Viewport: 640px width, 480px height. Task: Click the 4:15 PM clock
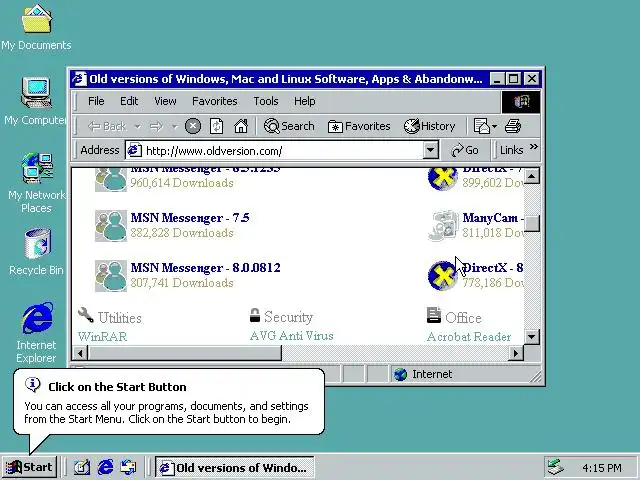[602, 468]
